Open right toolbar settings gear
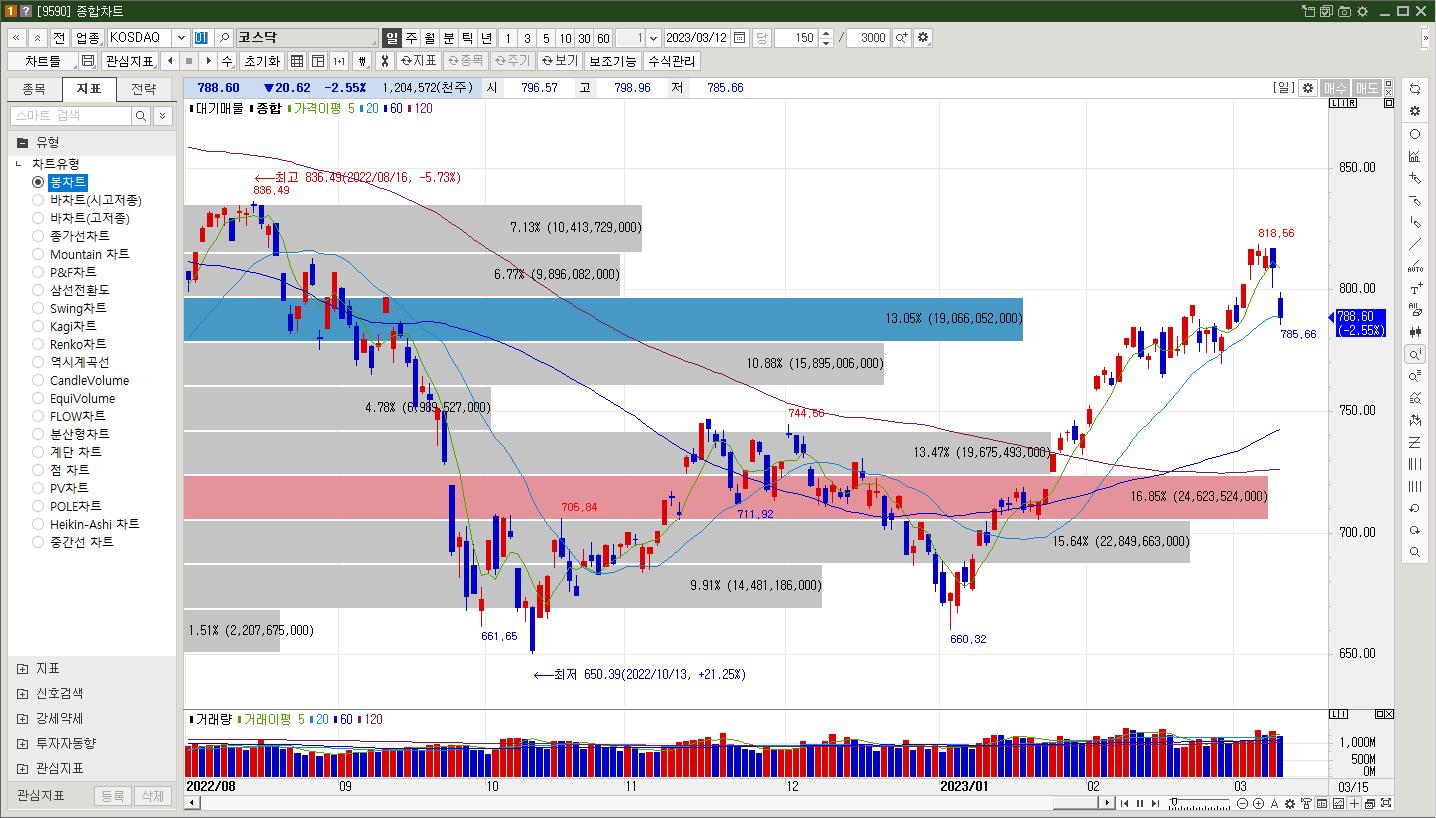Image resolution: width=1436 pixels, height=818 pixels. tap(1414, 111)
